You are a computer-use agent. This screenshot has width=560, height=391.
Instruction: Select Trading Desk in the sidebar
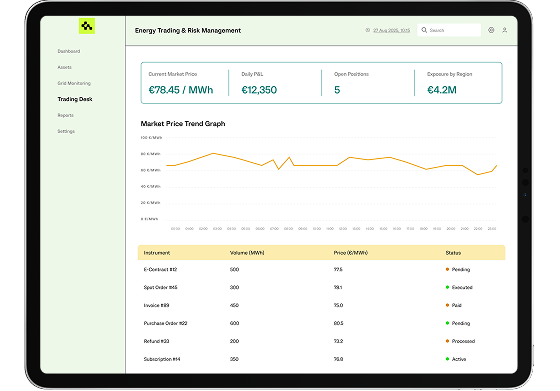[x=75, y=99]
